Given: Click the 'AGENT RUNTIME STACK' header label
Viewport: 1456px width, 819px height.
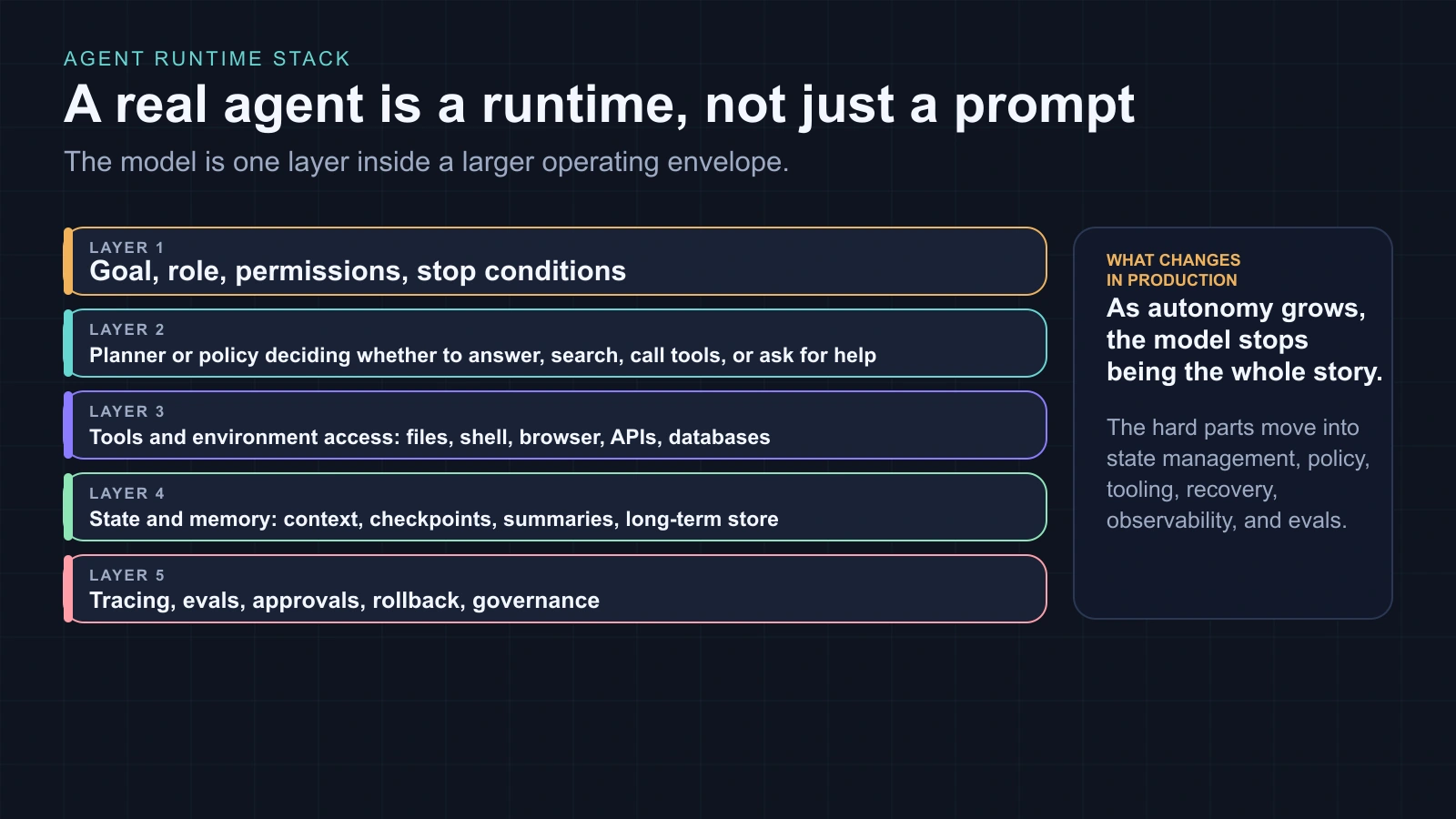Looking at the screenshot, I should click(207, 59).
